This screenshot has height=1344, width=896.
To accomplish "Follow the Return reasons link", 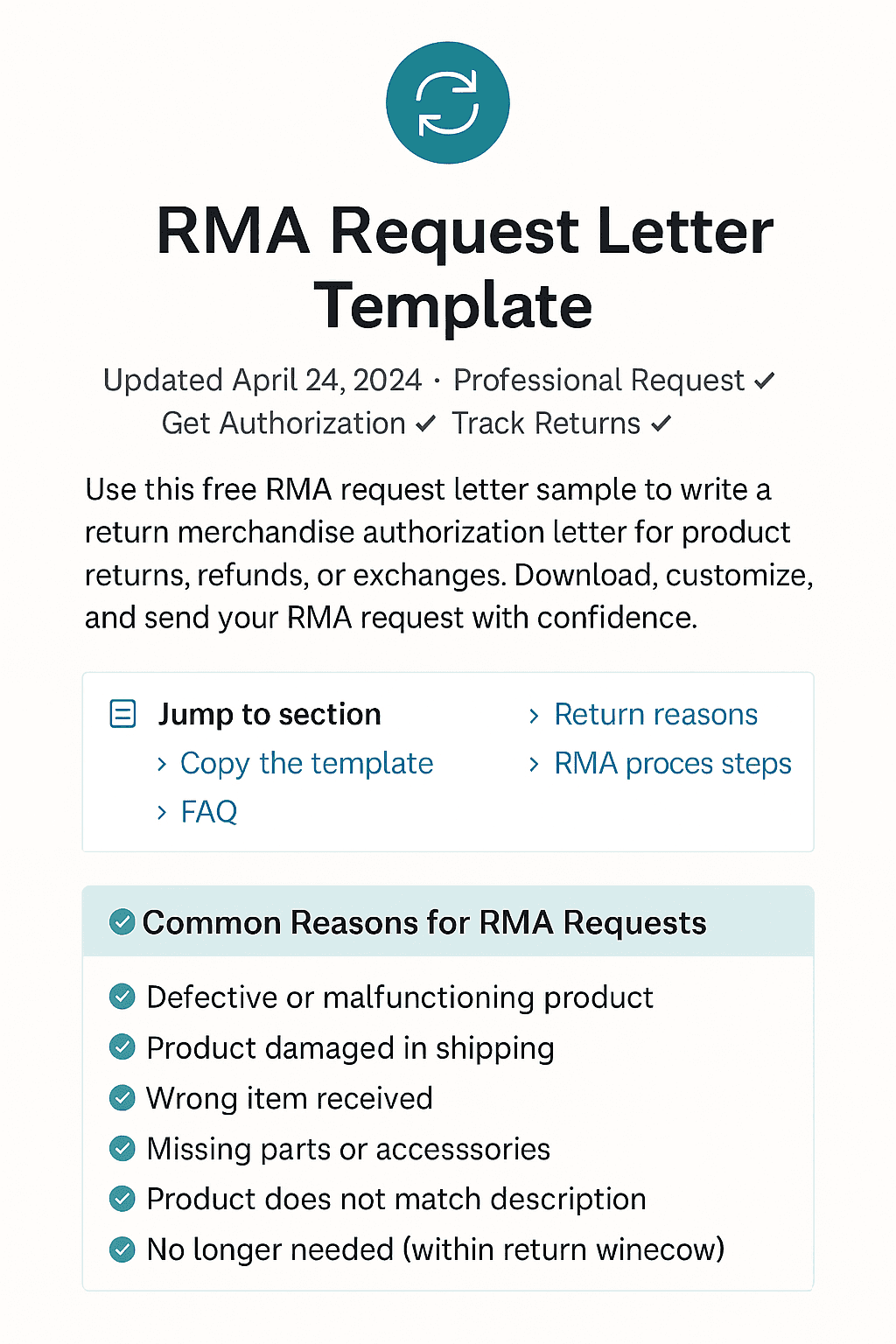I will tap(655, 714).
